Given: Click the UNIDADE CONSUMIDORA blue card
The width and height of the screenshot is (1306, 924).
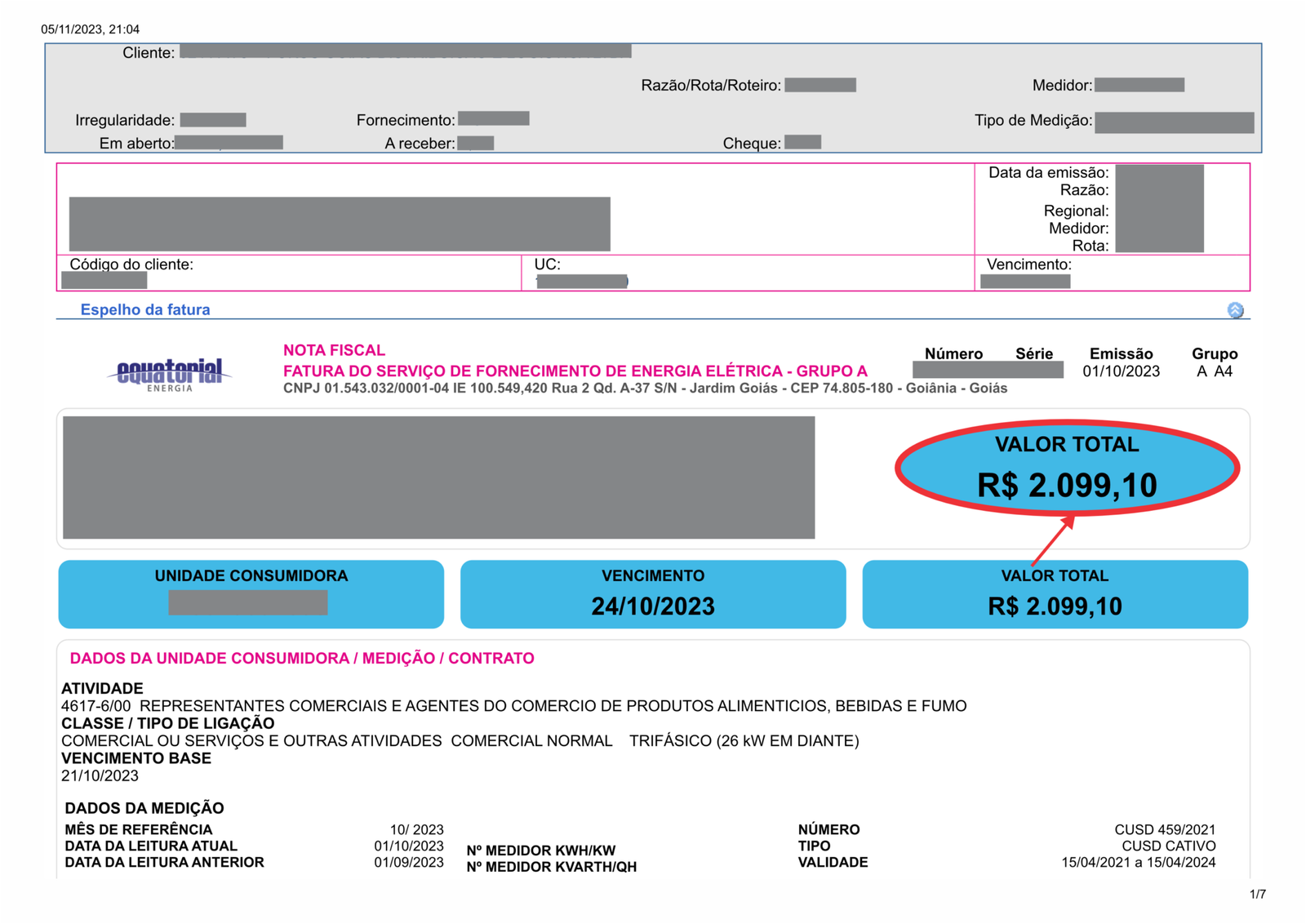Looking at the screenshot, I should [251, 594].
